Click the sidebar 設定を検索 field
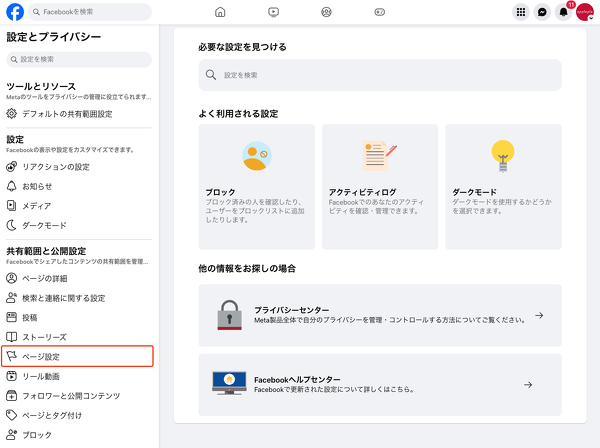Image resolution: width=600 pixels, height=448 pixels. 80,59
